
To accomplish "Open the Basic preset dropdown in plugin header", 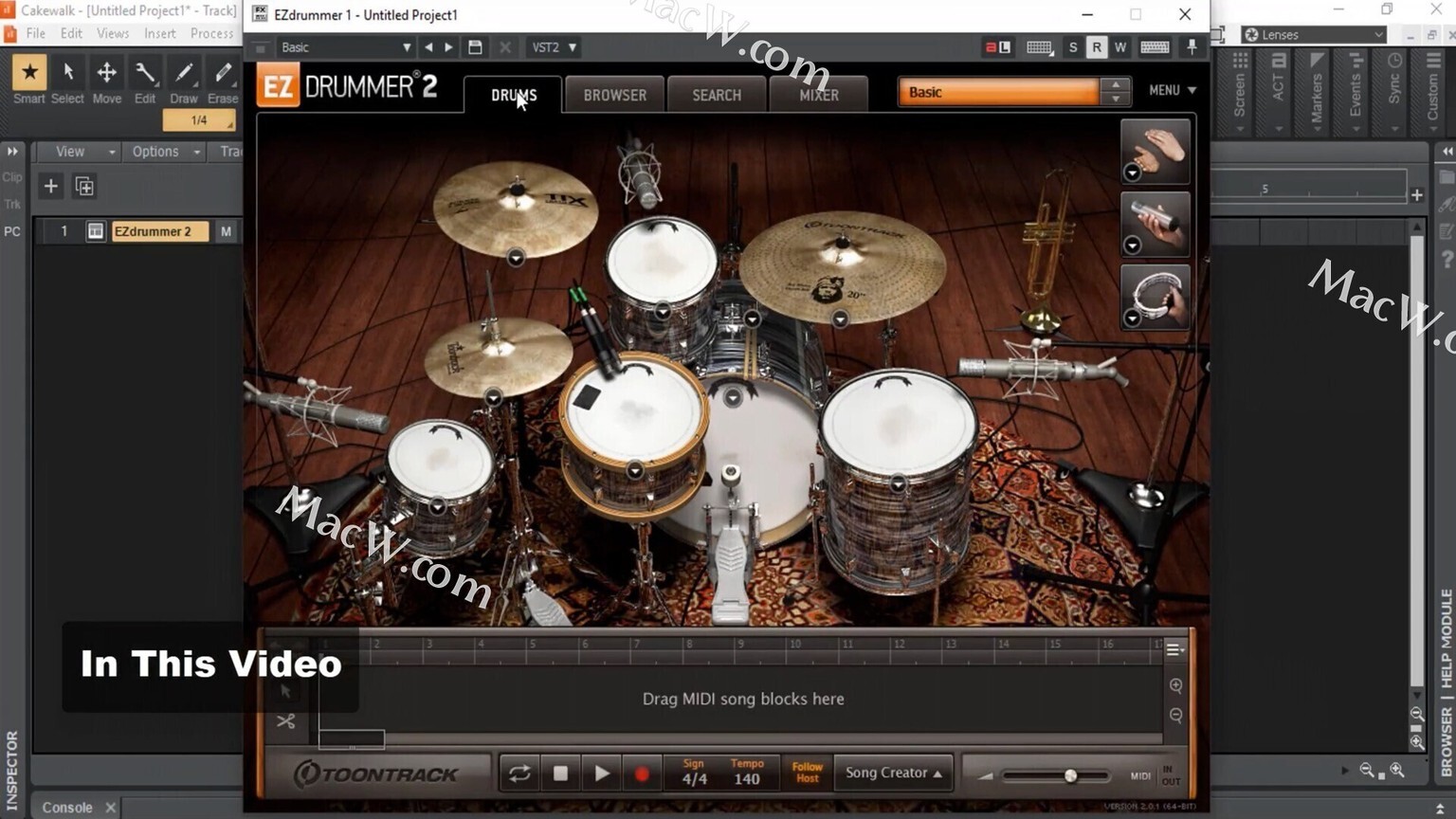I will 345,47.
